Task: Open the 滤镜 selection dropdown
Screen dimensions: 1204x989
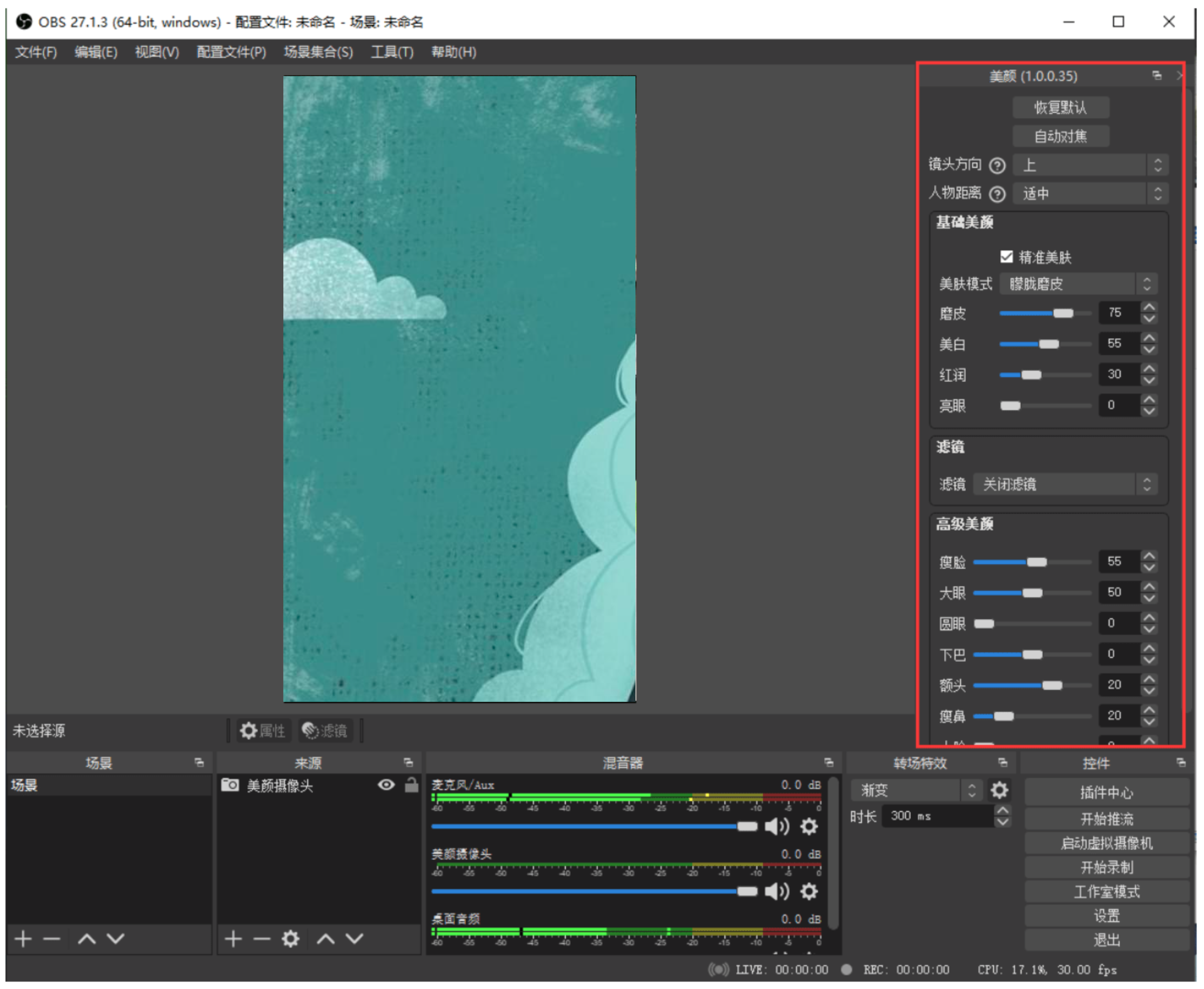Action: pos(1066,484)
